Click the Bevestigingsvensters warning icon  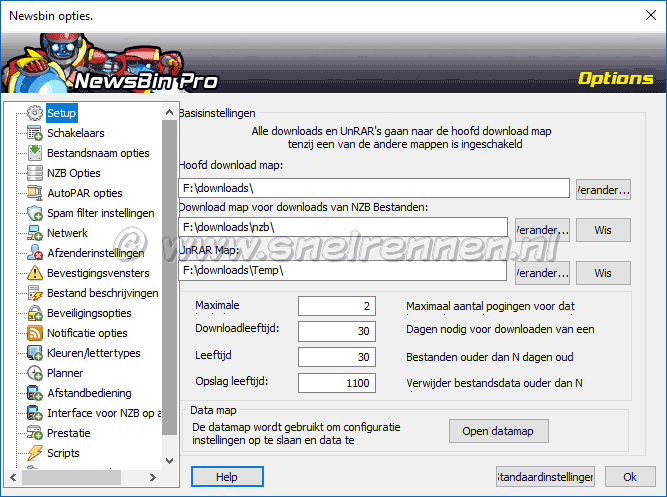pos(34,273)
